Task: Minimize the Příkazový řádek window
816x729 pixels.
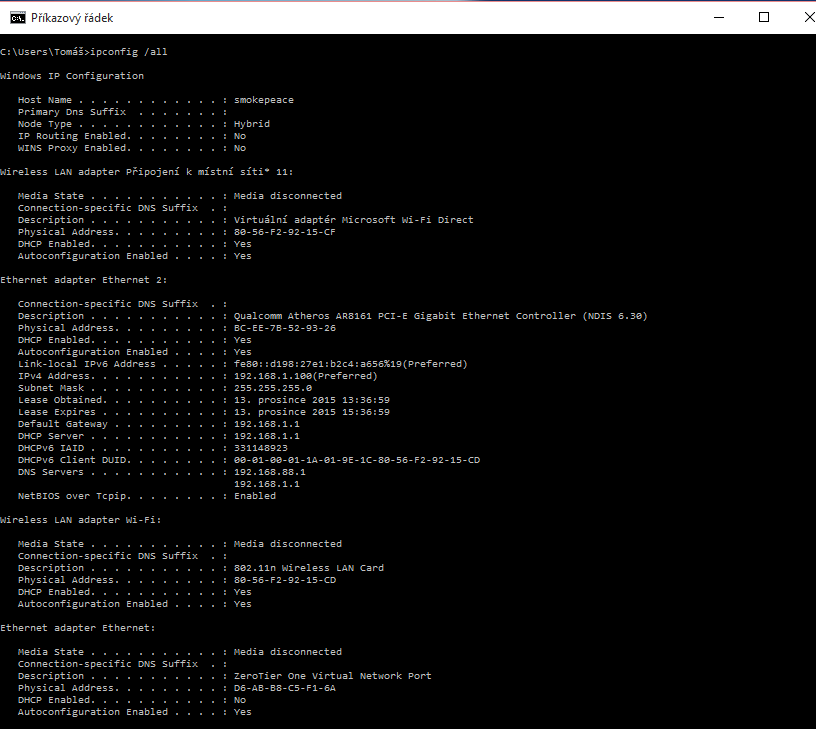Action: point(719,18)
